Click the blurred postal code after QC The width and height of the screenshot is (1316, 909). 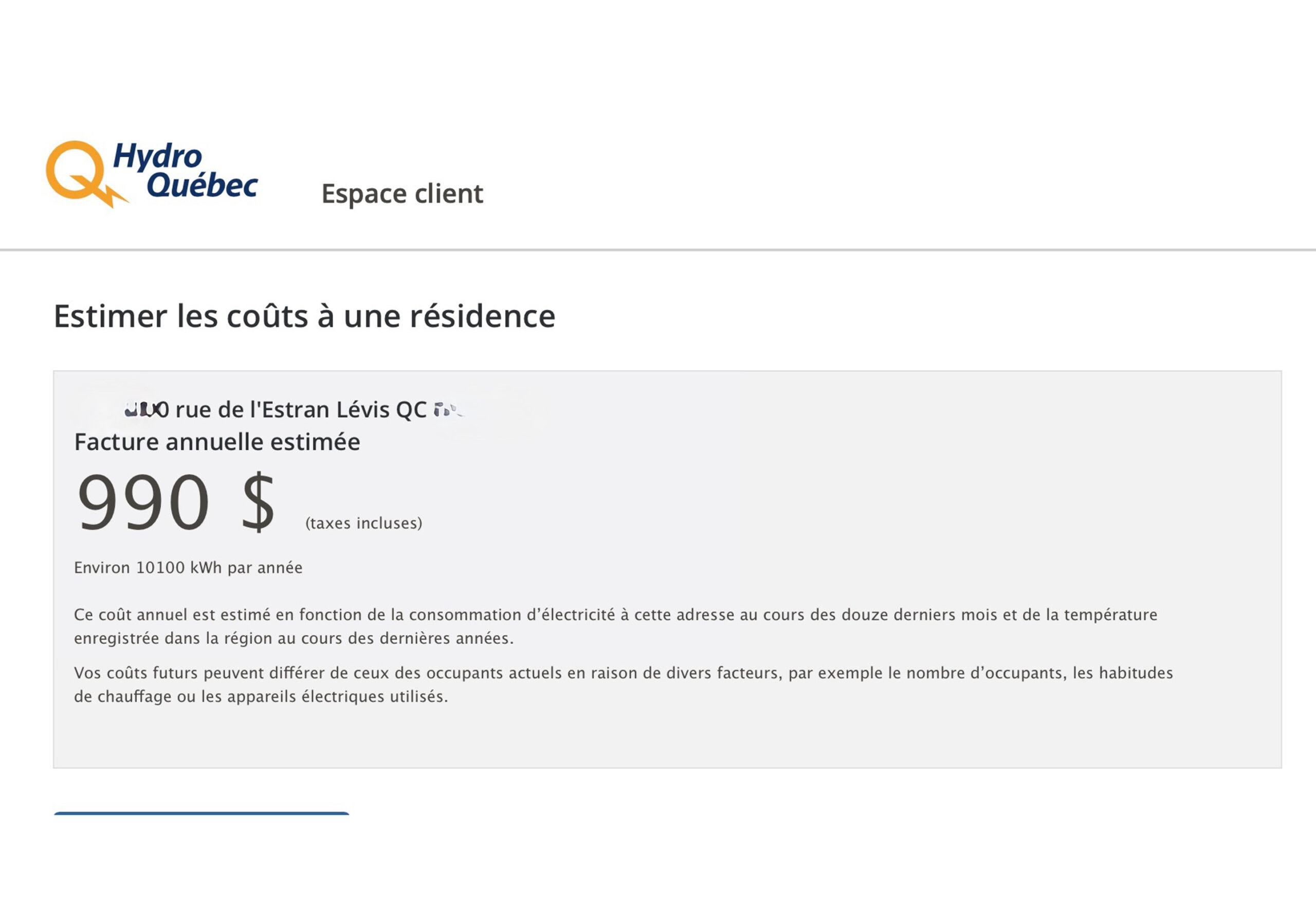pos(449,409)
